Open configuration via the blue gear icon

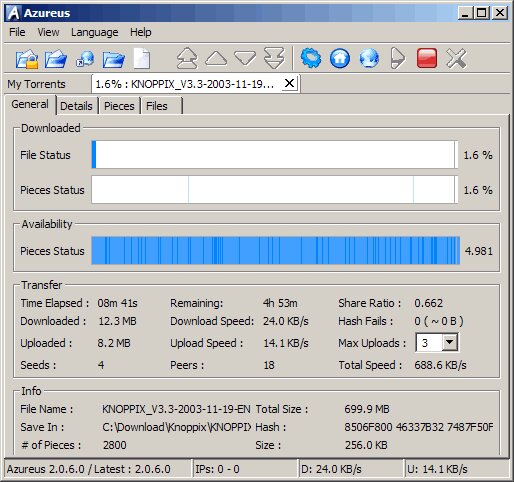(311, 58)
